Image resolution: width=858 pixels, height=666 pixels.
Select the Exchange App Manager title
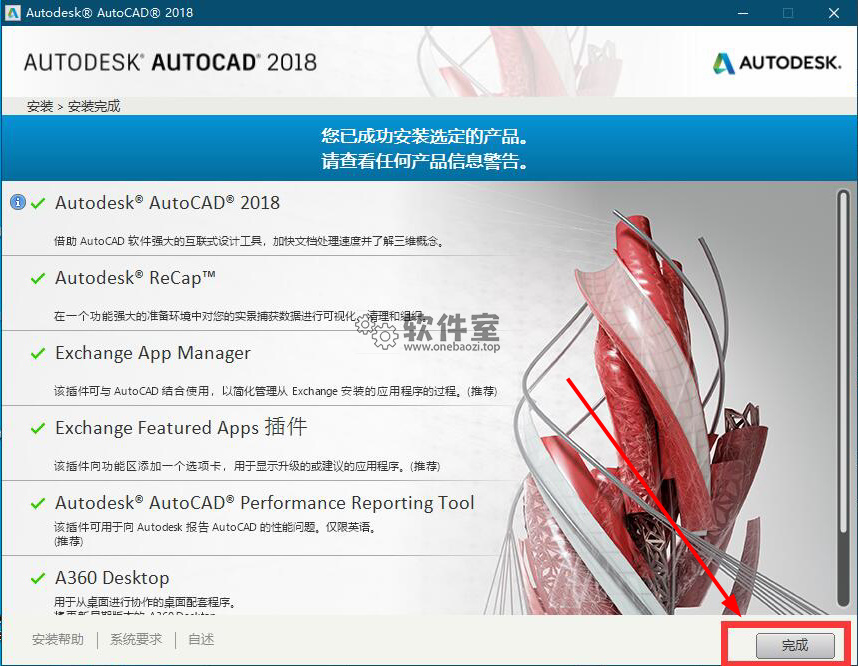[x=153, y=353]
